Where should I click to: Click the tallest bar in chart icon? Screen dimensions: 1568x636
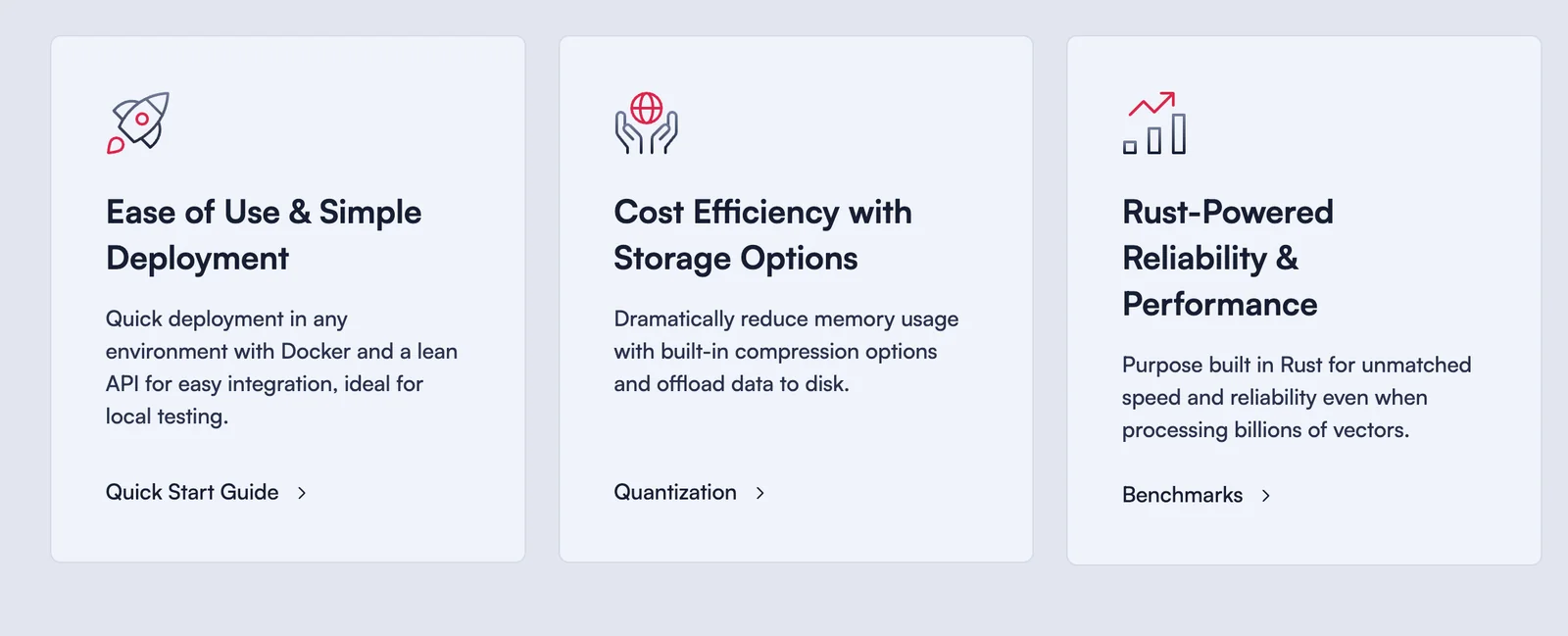click(x=1178, y=134)
